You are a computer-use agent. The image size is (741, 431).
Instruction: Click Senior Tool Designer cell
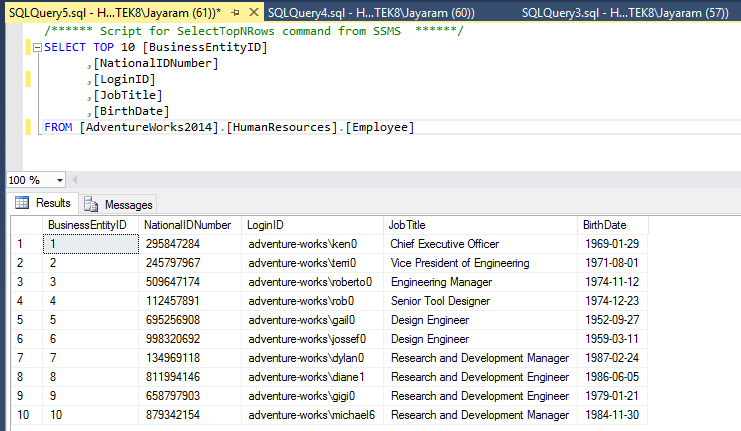coord(480,301)
